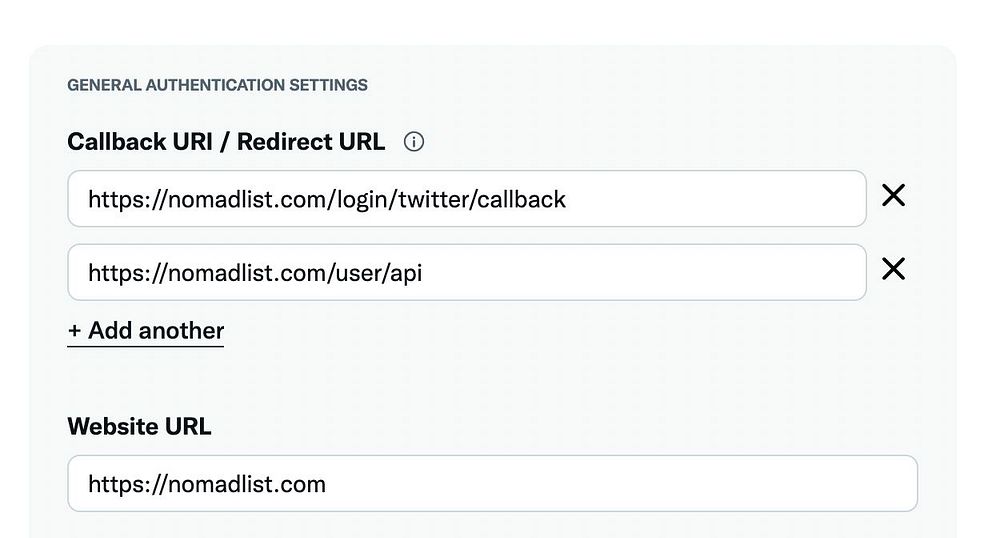1000x538 pixels.
Task: Click the "Website URL" field label
Action: (x=139, y=426)
